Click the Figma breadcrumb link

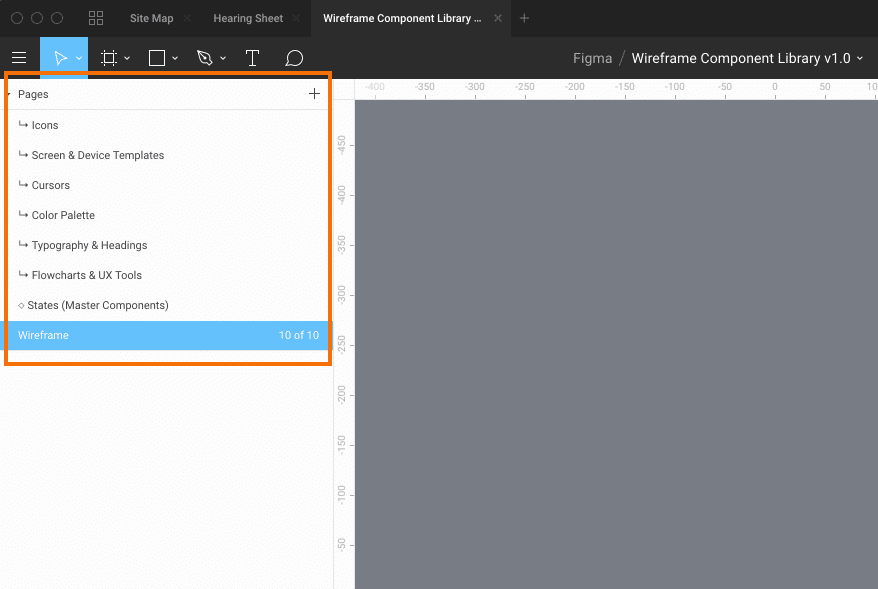592,58
